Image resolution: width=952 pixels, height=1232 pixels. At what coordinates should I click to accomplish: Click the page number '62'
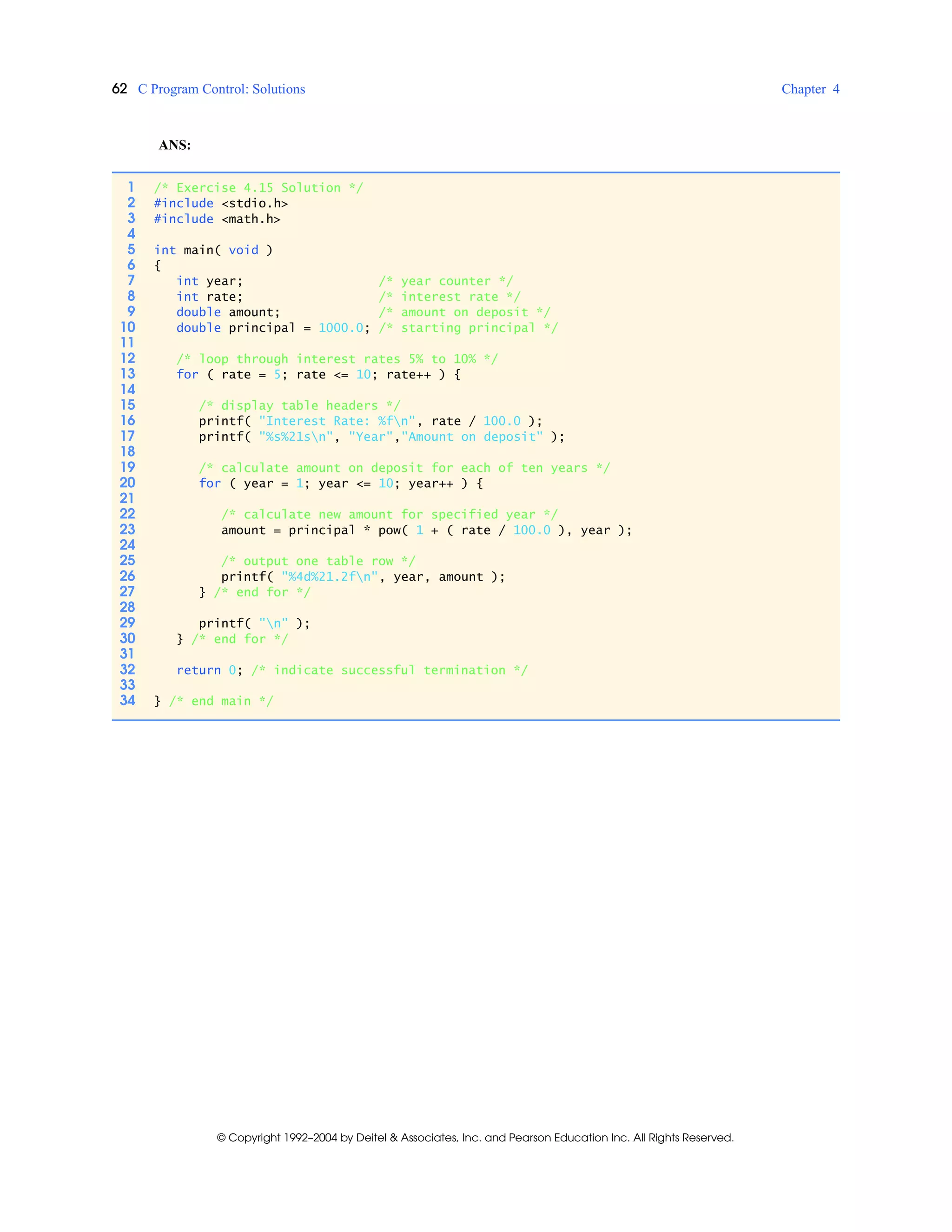(119, 88)
